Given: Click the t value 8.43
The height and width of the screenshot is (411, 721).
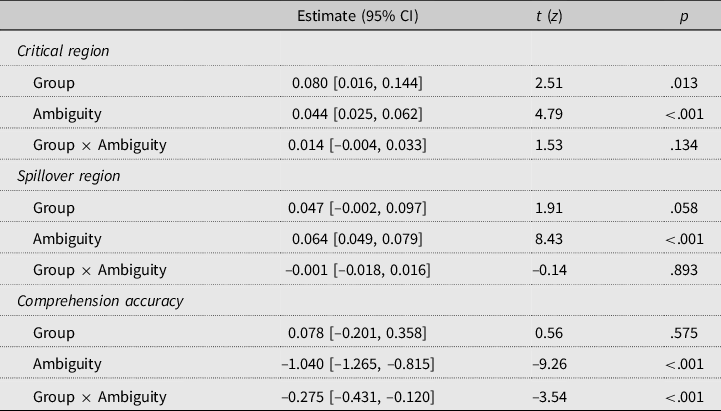Looking at the screenshot, I should pos(549,239).
